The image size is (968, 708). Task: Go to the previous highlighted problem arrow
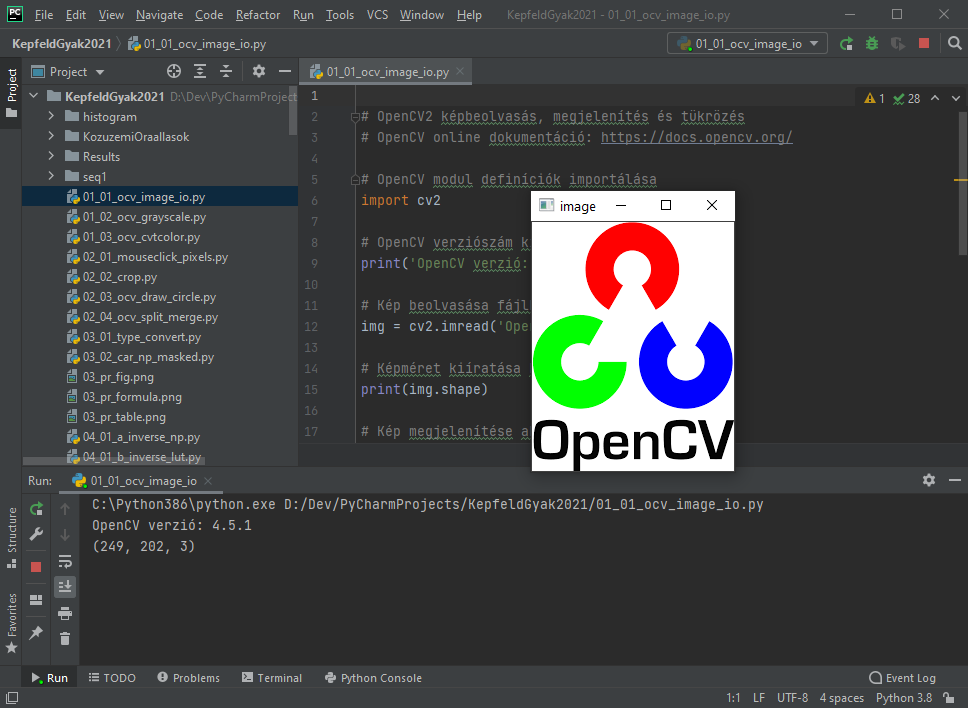pyautogui.click(x=935, y=98)
